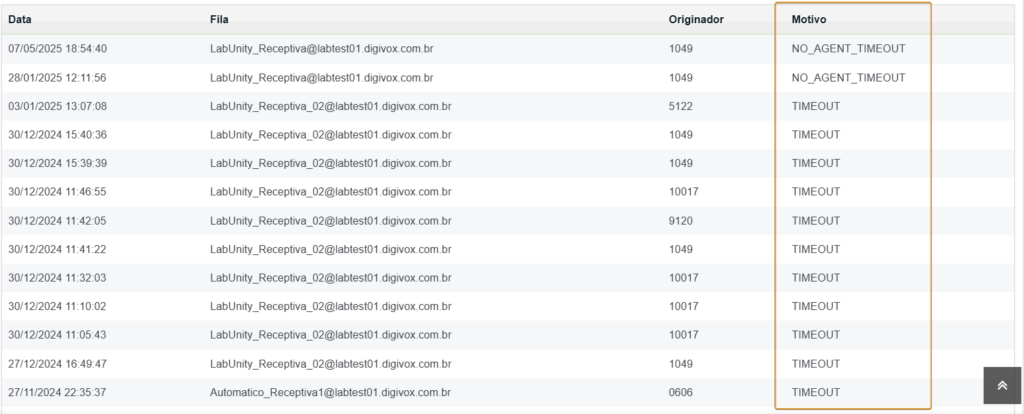Sort by the Data column header
1024x414 pixels.
pos(20,20)
